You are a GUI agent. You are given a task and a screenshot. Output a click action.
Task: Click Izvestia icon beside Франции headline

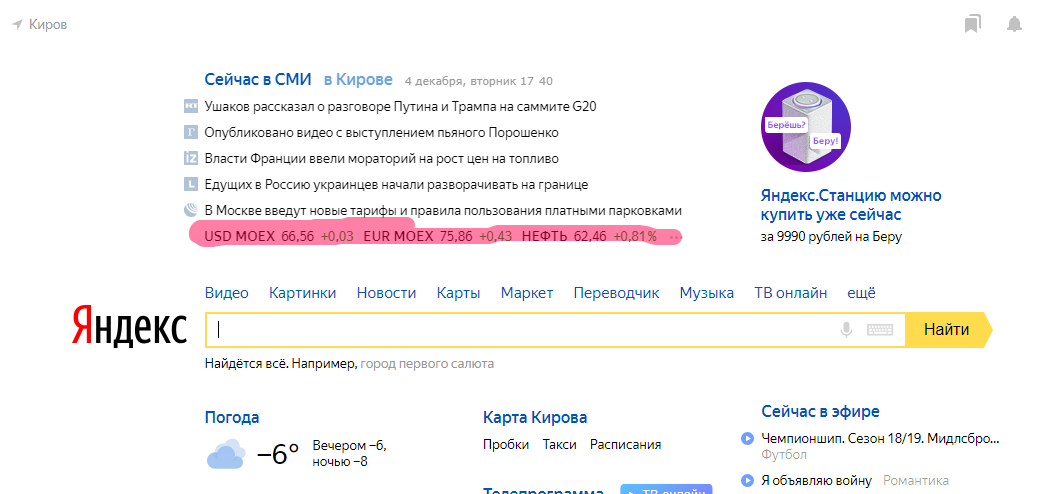(x=191, y=159)
